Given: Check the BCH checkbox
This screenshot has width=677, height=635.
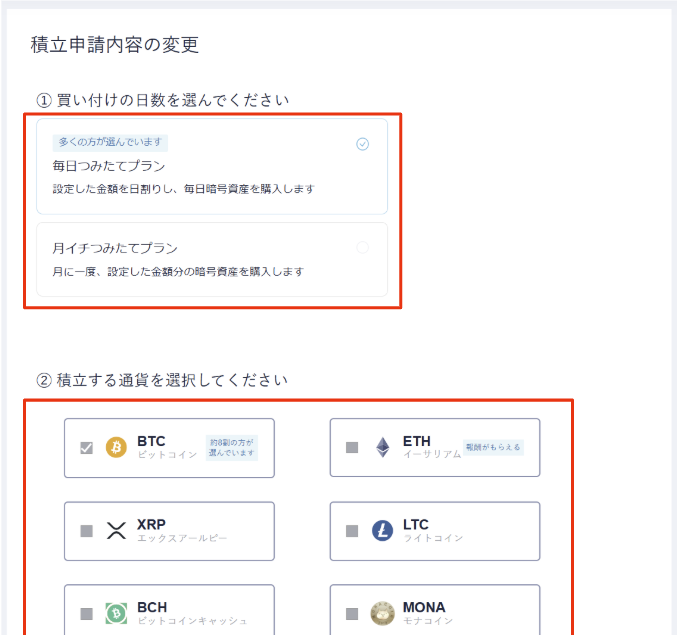Looking at the screenshot, I should 86,613.
